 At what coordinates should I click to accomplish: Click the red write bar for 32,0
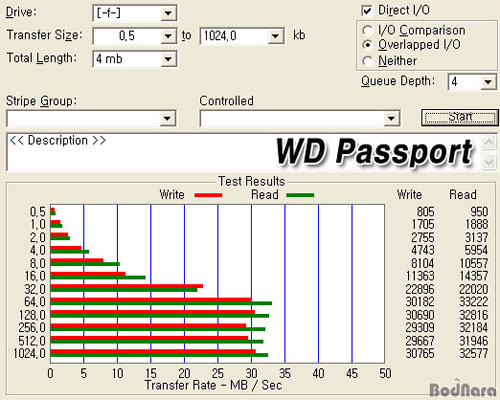(127, 286)
